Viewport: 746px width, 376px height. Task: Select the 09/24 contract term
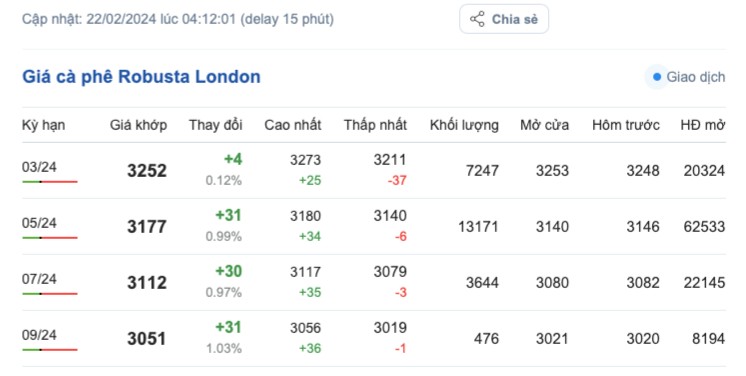(39, 335)
